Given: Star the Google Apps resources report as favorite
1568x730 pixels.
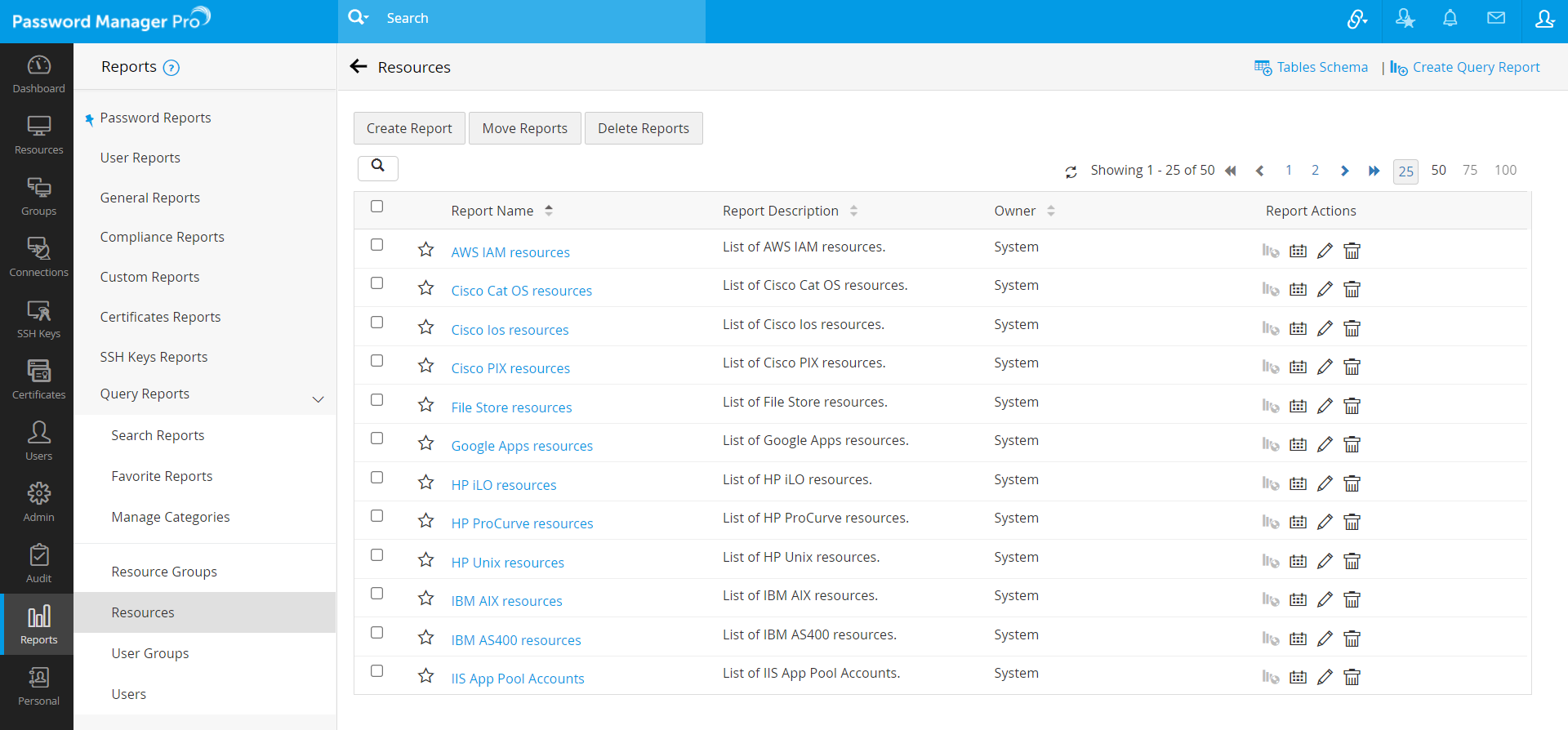Looking at the screenshot, I should click(425, 443).
